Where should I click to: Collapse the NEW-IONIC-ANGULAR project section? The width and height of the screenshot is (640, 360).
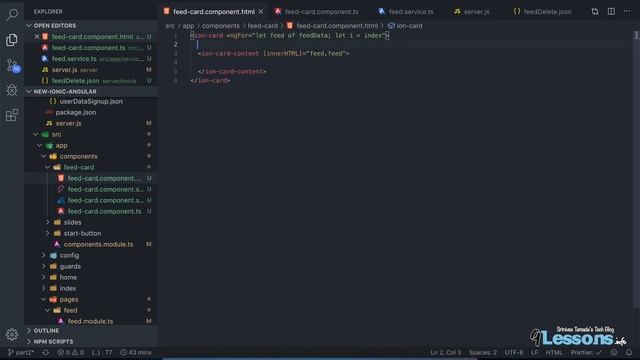[91, 91]
